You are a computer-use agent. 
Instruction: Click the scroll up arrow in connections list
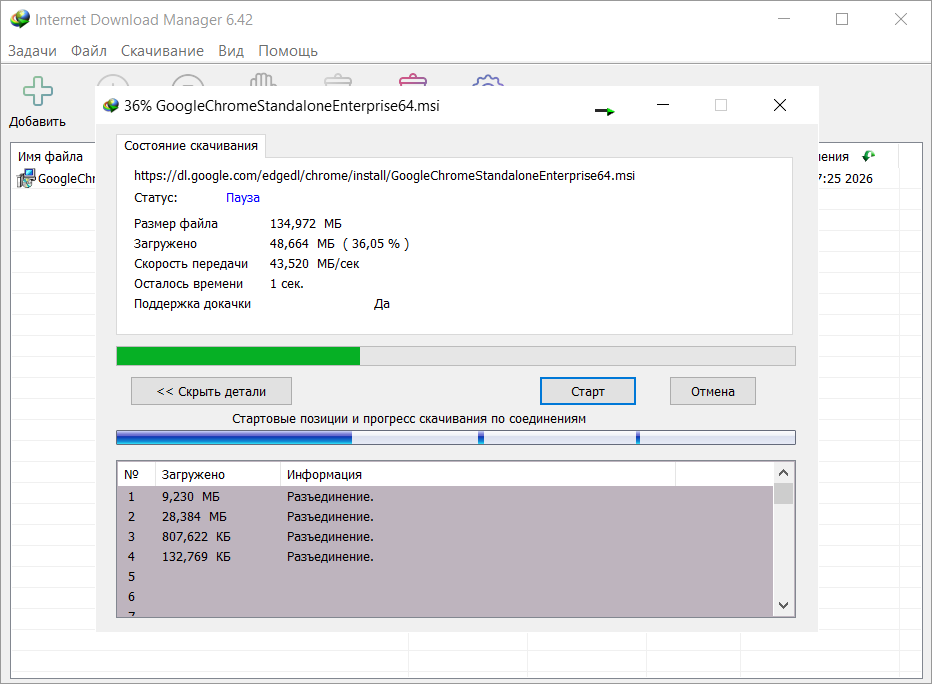pyautogui.click(x=783, y=473)
